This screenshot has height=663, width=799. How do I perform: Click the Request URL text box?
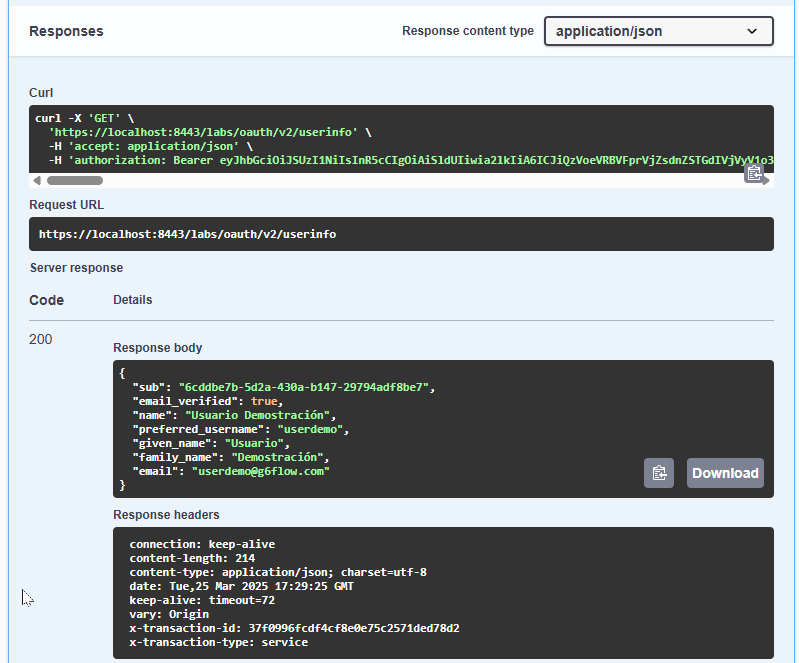pos(401,234)
